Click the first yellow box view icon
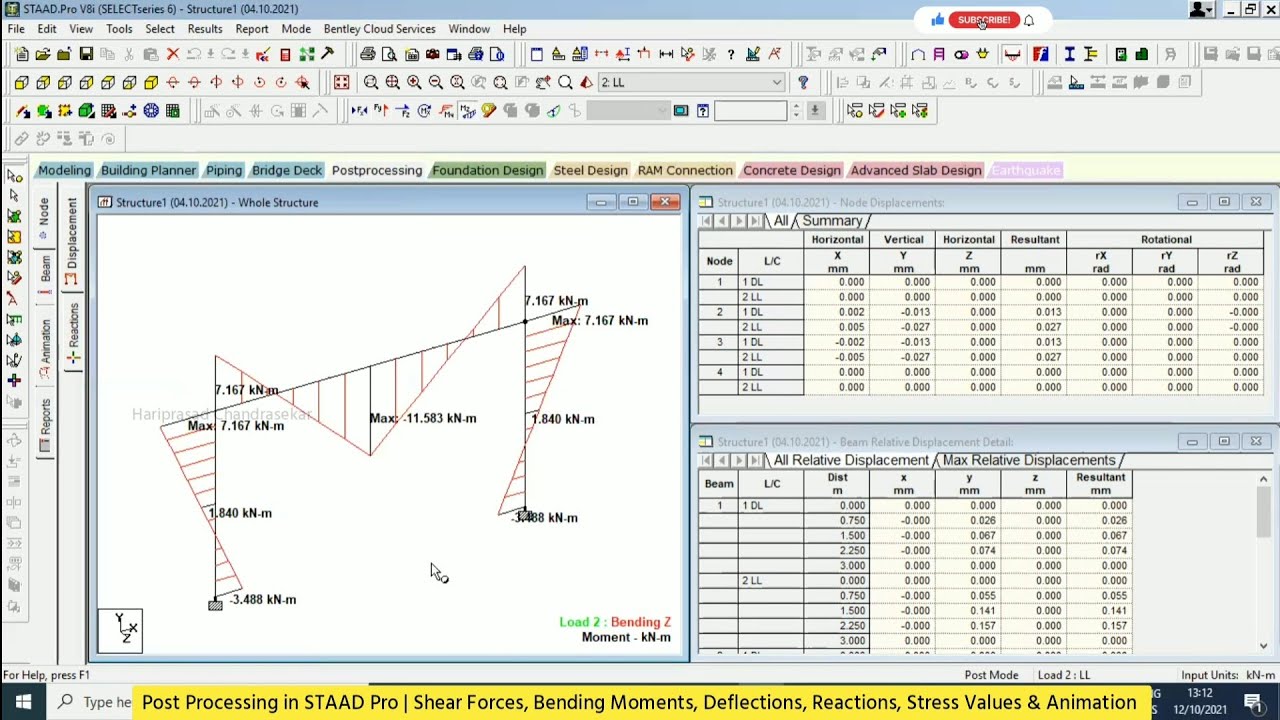Image resolution: width=1280 pixels, height=720 pixels. (21, 82)
